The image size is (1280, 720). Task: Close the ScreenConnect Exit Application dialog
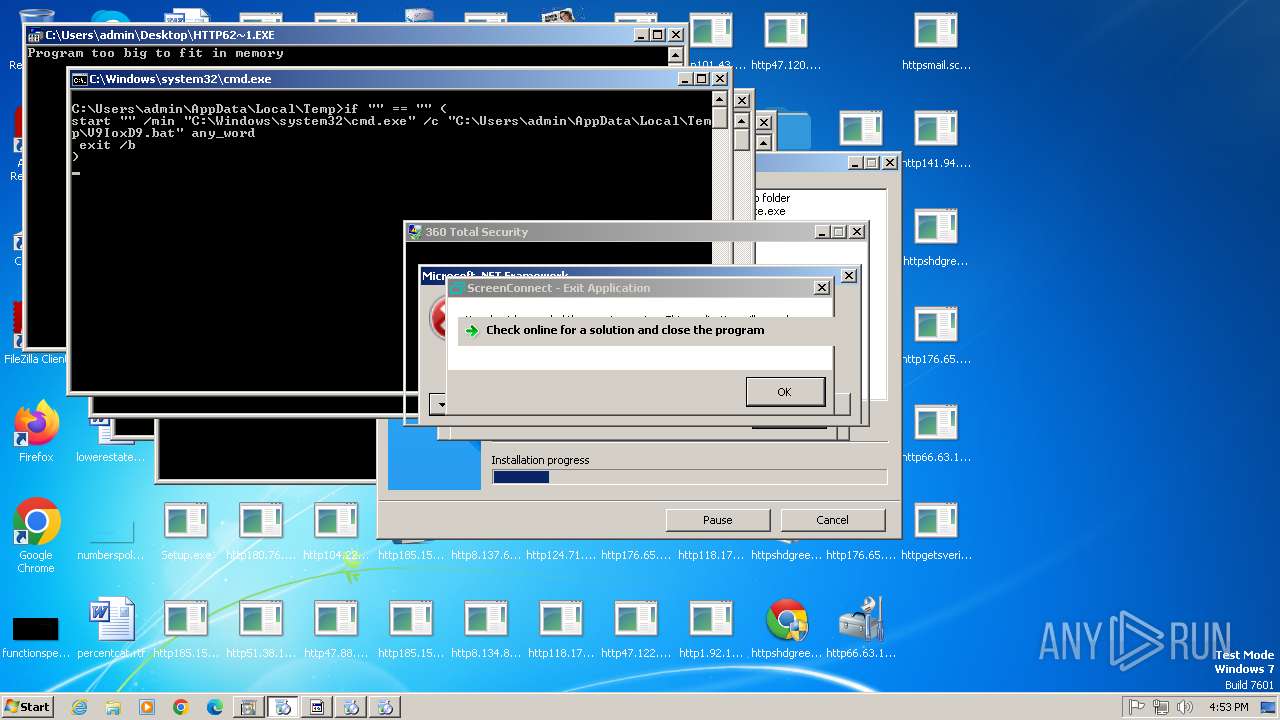coord(822,288)
